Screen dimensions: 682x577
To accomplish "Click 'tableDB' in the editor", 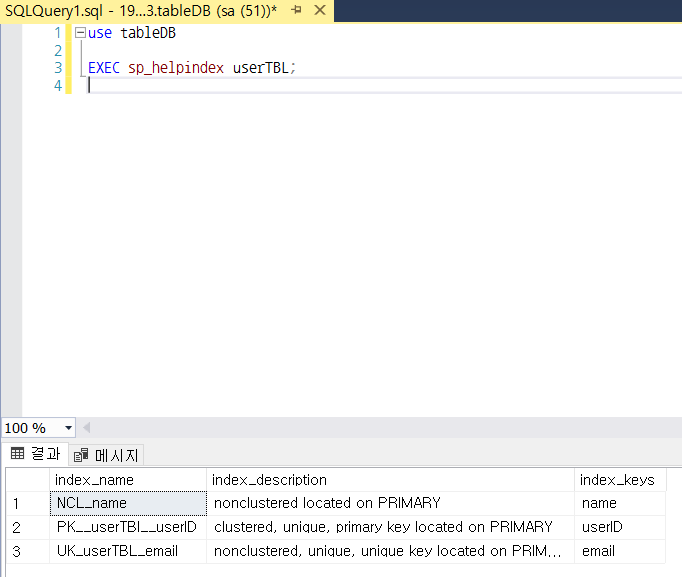I will pos(148,33).
